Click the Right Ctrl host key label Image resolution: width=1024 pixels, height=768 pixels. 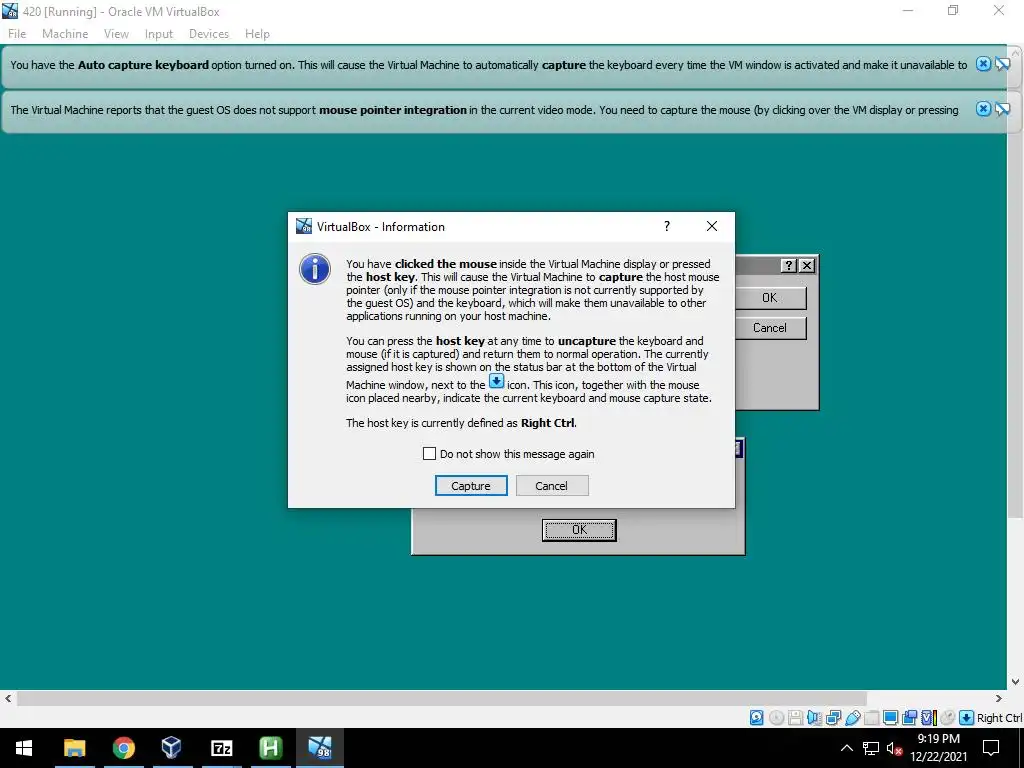click(999, 718)
